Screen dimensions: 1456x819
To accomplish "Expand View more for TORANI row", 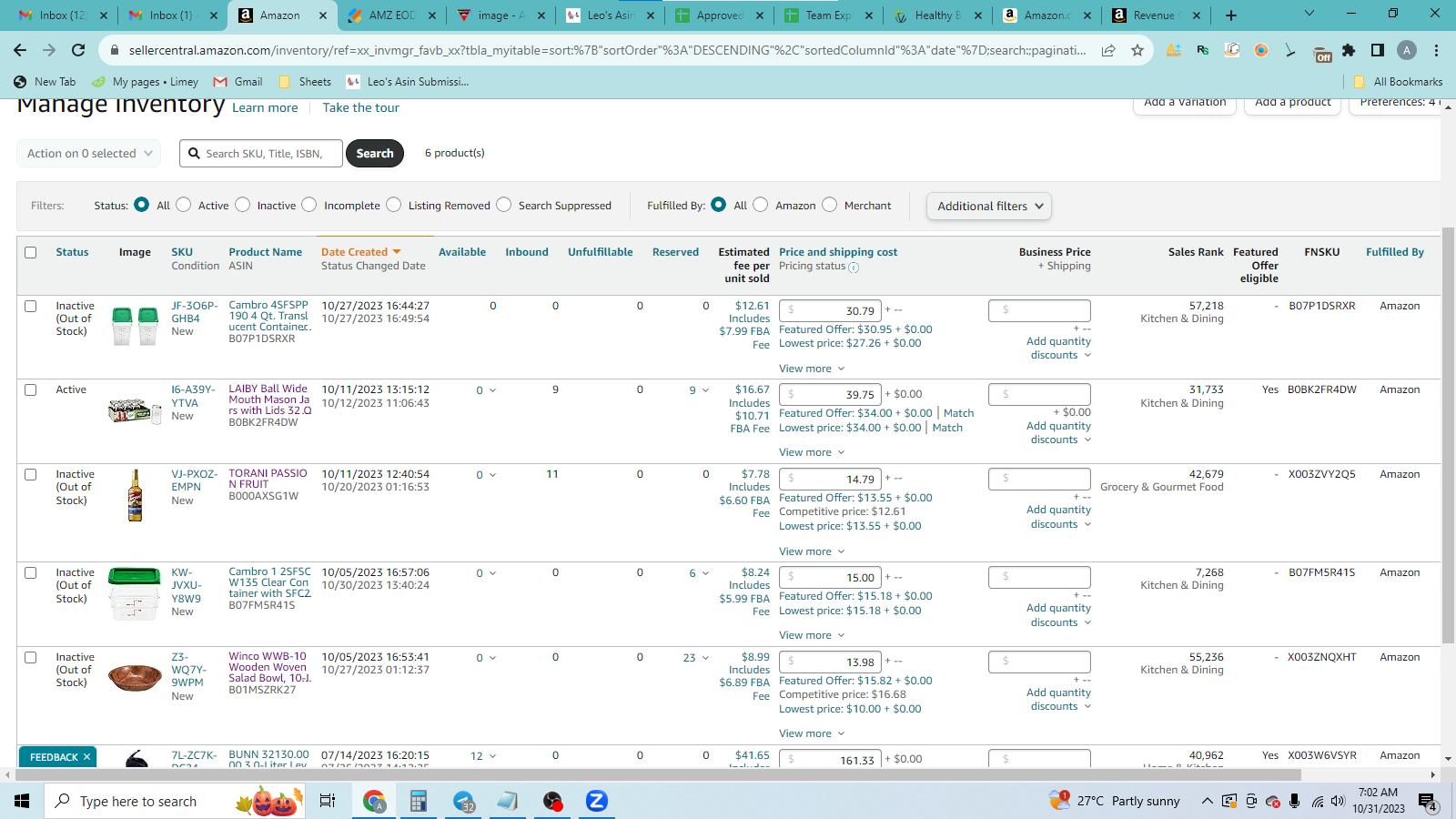I will [x=812, y=551].
